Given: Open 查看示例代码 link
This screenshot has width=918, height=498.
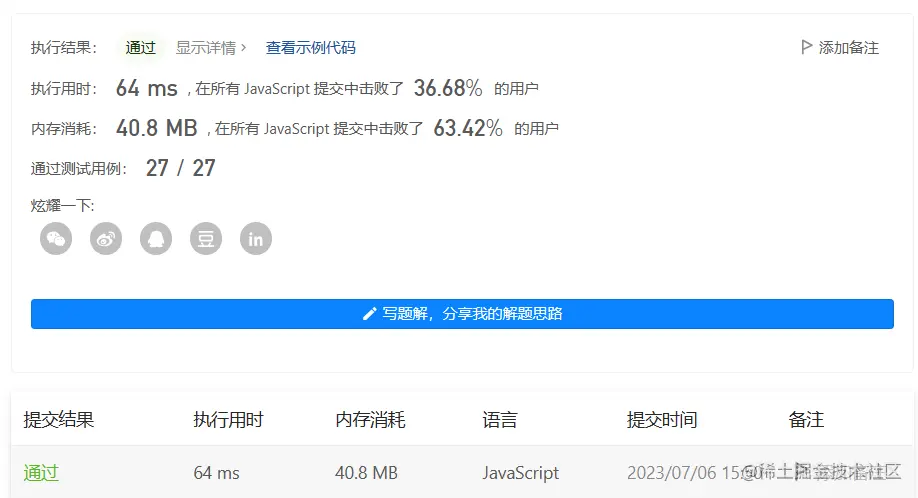Looking at the screenshot, I should point(310,48).
